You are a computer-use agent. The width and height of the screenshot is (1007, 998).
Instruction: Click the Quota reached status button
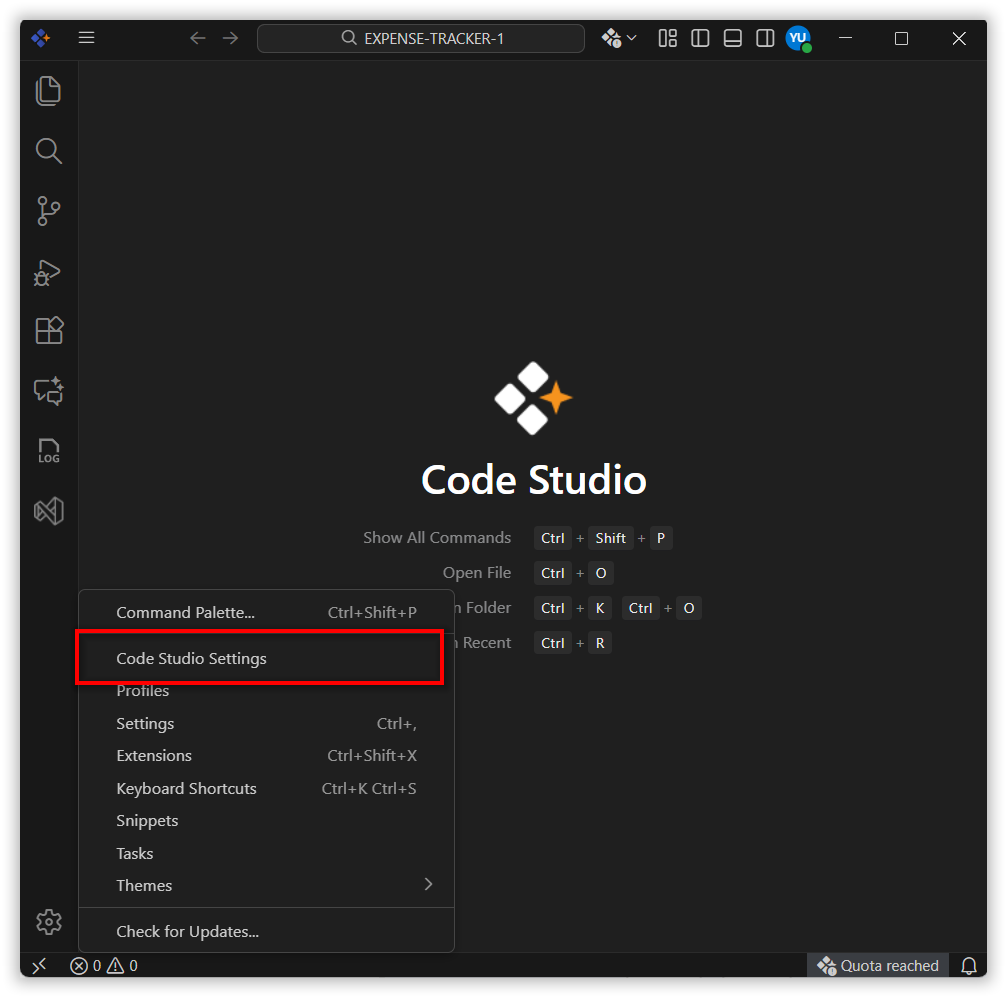[x=877, y=965]
